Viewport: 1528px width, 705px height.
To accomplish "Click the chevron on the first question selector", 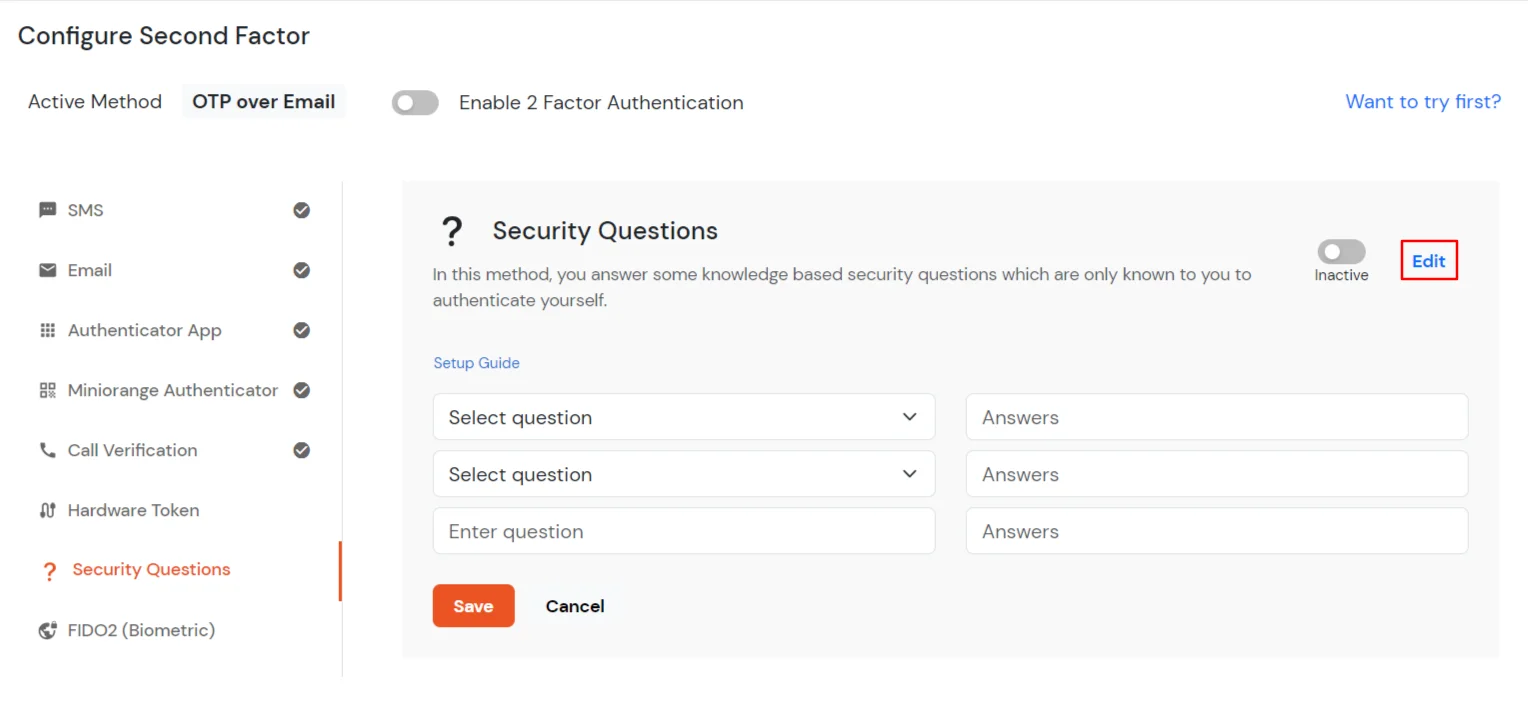I will [910, 417].
